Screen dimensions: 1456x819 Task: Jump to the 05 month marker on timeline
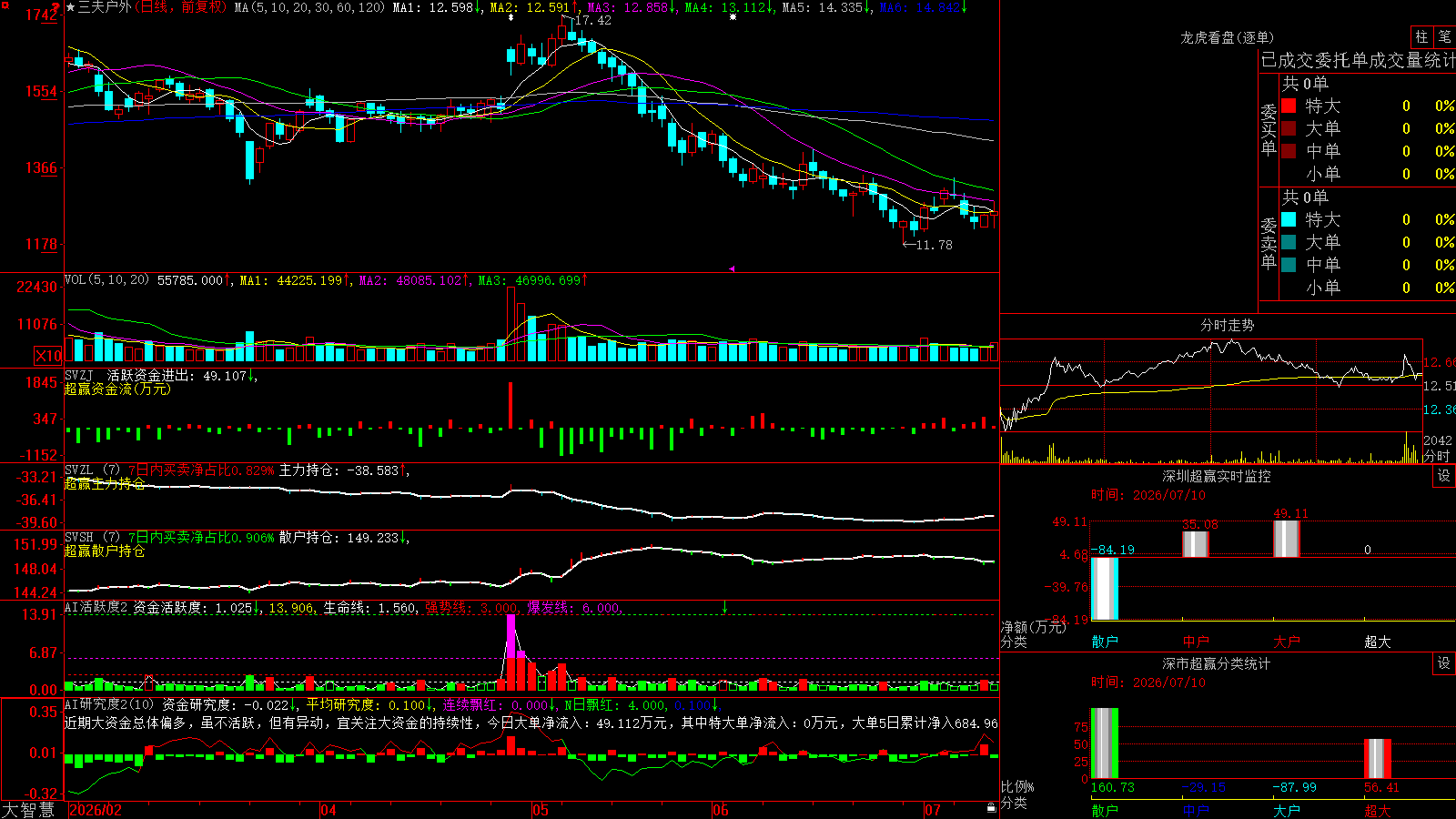(541, 810)
